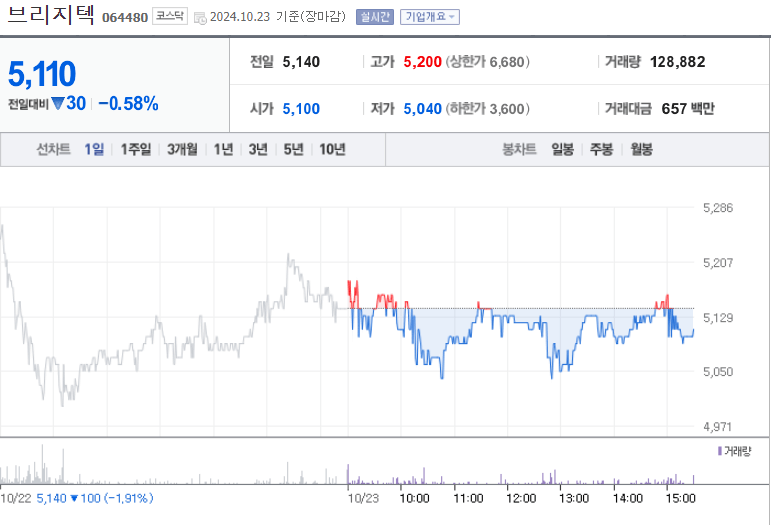The height and width of the screenshot is (525, 771).
Task: Click the 코스닥 market badge
Action: click(x=170, y=16)
